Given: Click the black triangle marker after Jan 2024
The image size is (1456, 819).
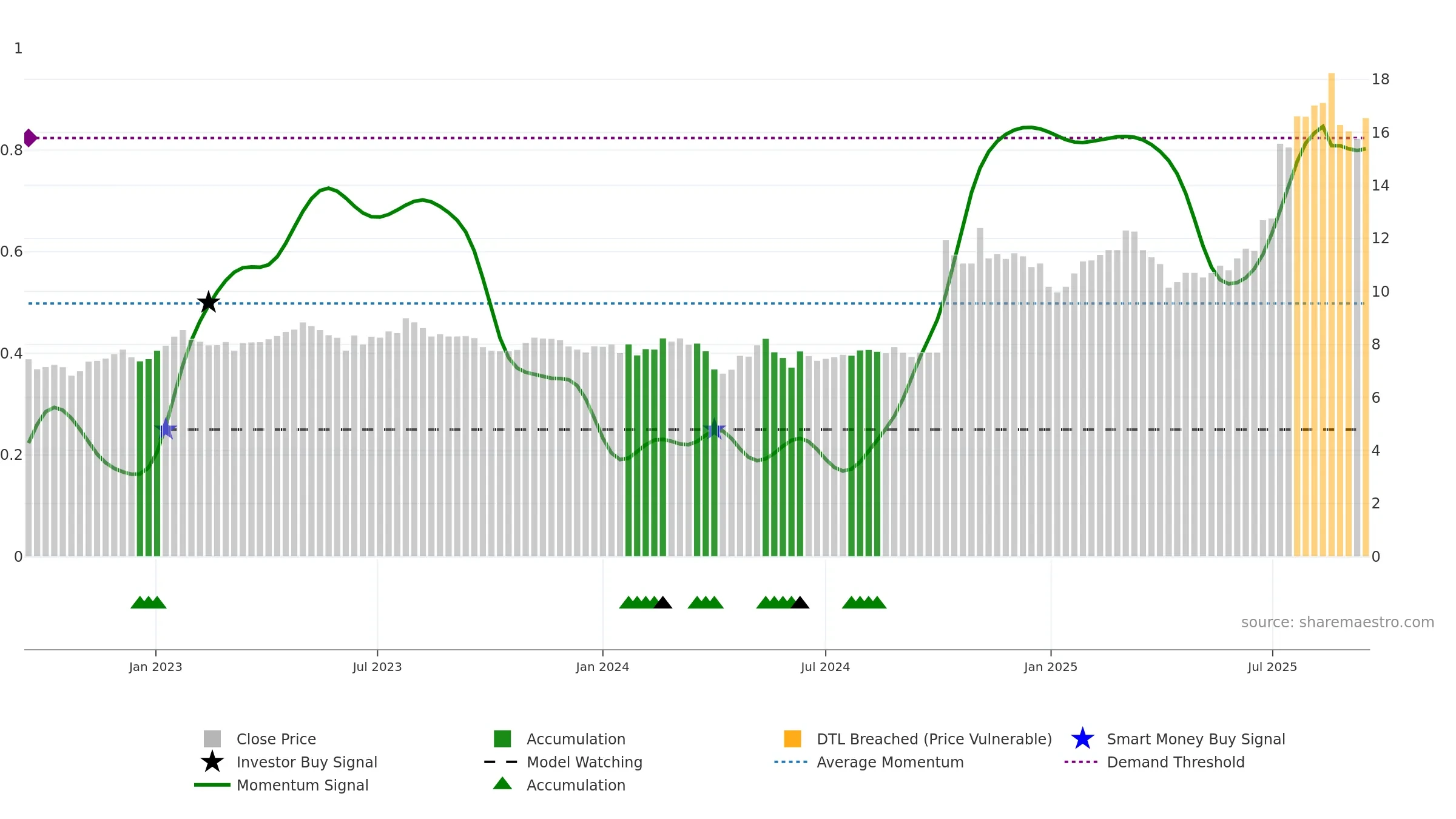Looking at the screenshot, I should [662, 602].
